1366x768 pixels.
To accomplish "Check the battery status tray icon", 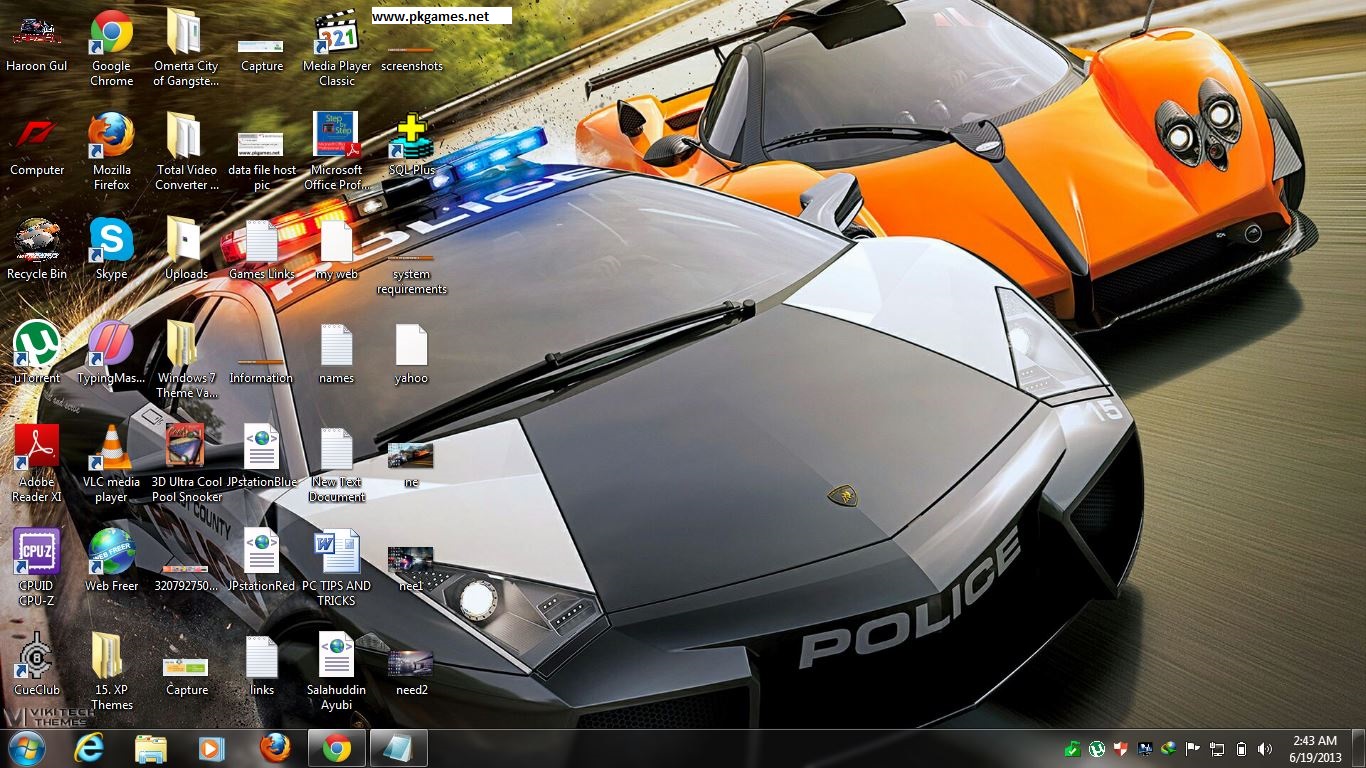I will (x=1241, y=748).
